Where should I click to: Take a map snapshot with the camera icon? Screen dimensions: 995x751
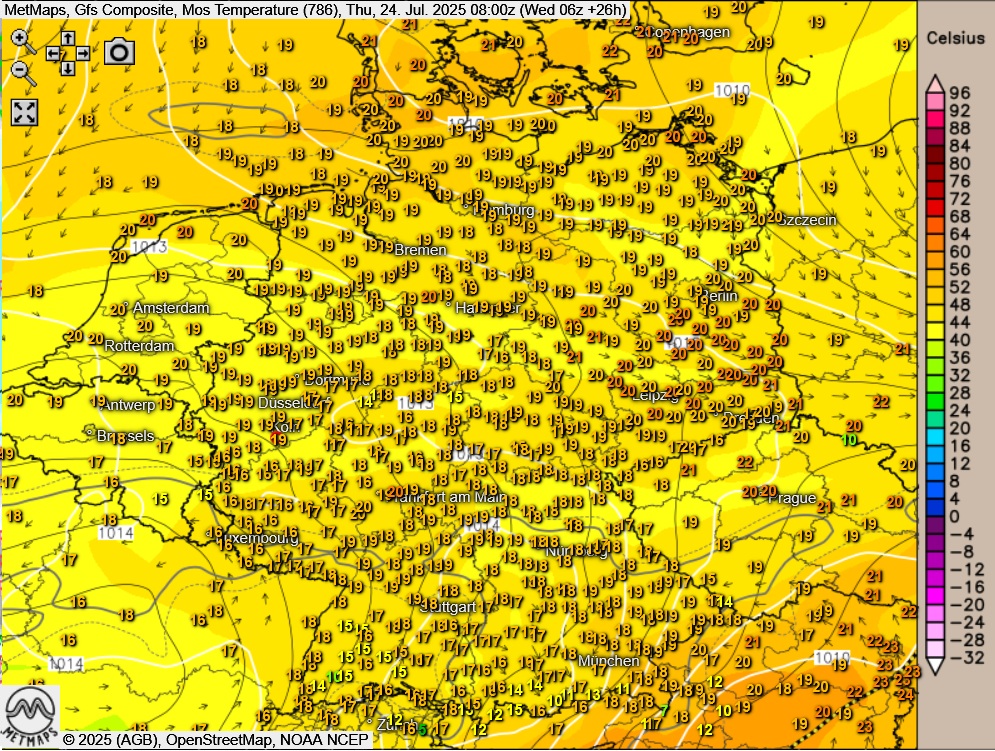pyautogui.click(x=119, y=52)
